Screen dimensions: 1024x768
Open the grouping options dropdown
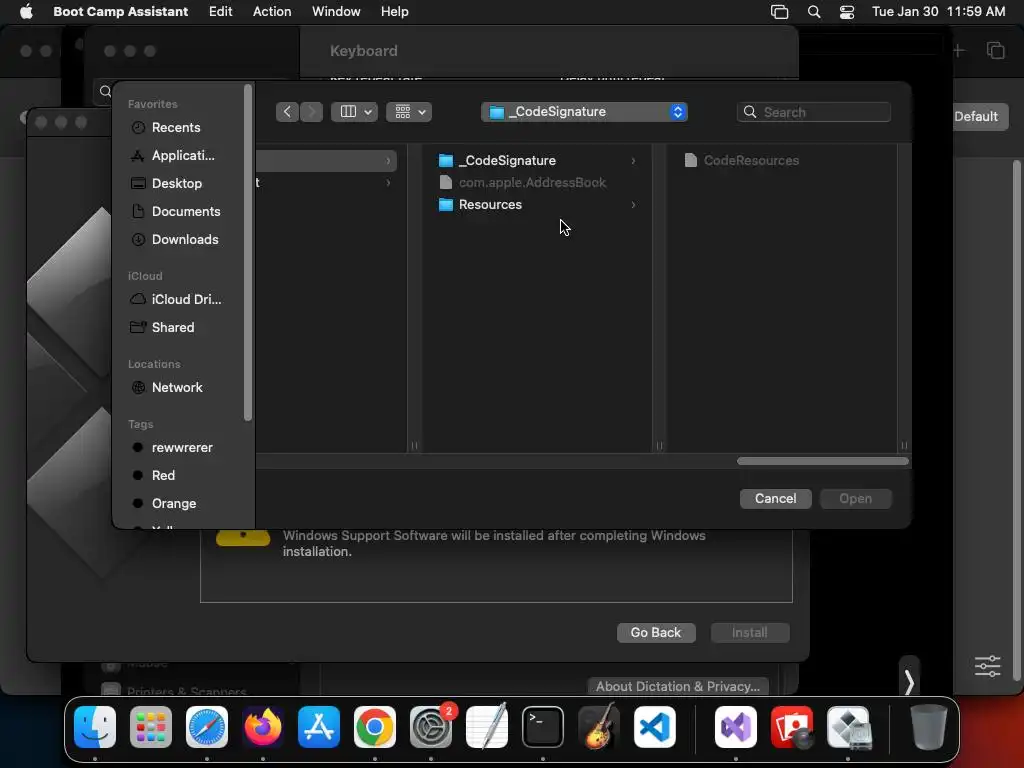pyautogui.click(x=409, y=112)
